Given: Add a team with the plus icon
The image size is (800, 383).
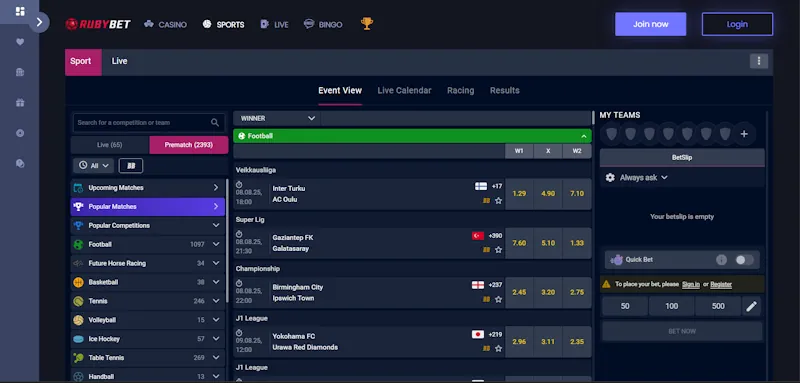Looking at the screenshot, I should 744,134.
